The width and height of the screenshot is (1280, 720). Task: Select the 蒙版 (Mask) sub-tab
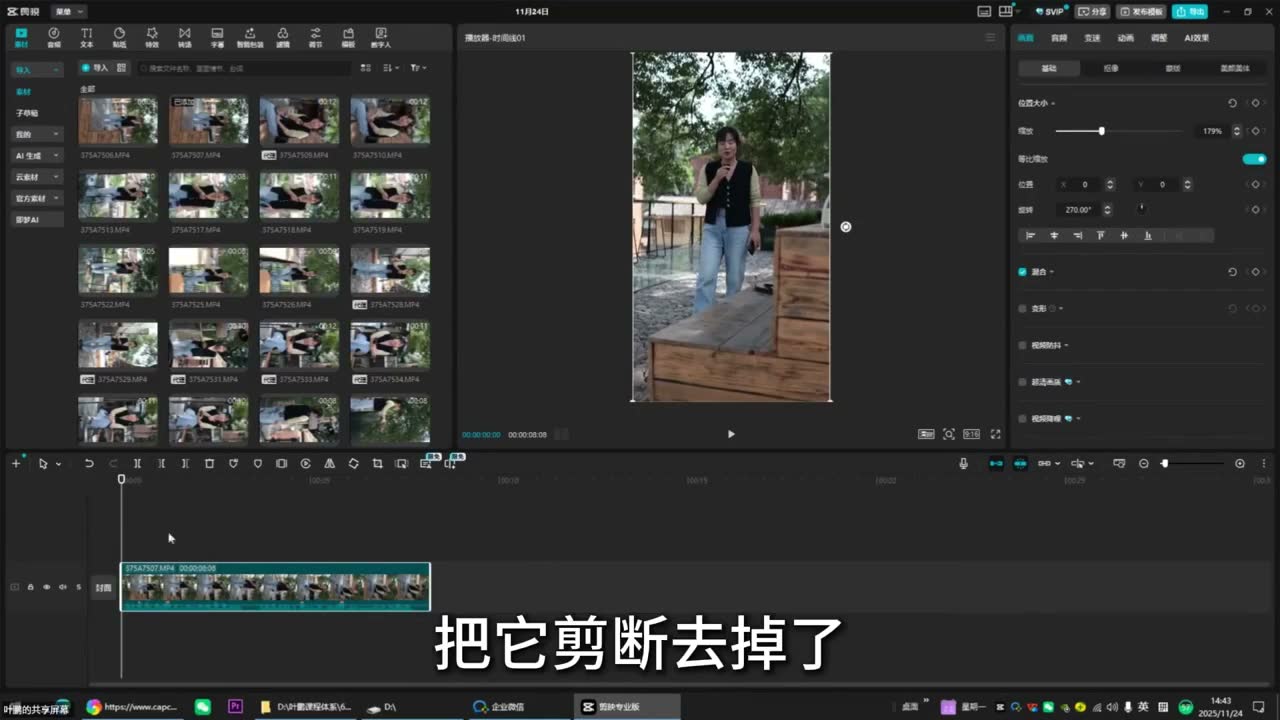pyautogui.click(x=1173, y=68)
